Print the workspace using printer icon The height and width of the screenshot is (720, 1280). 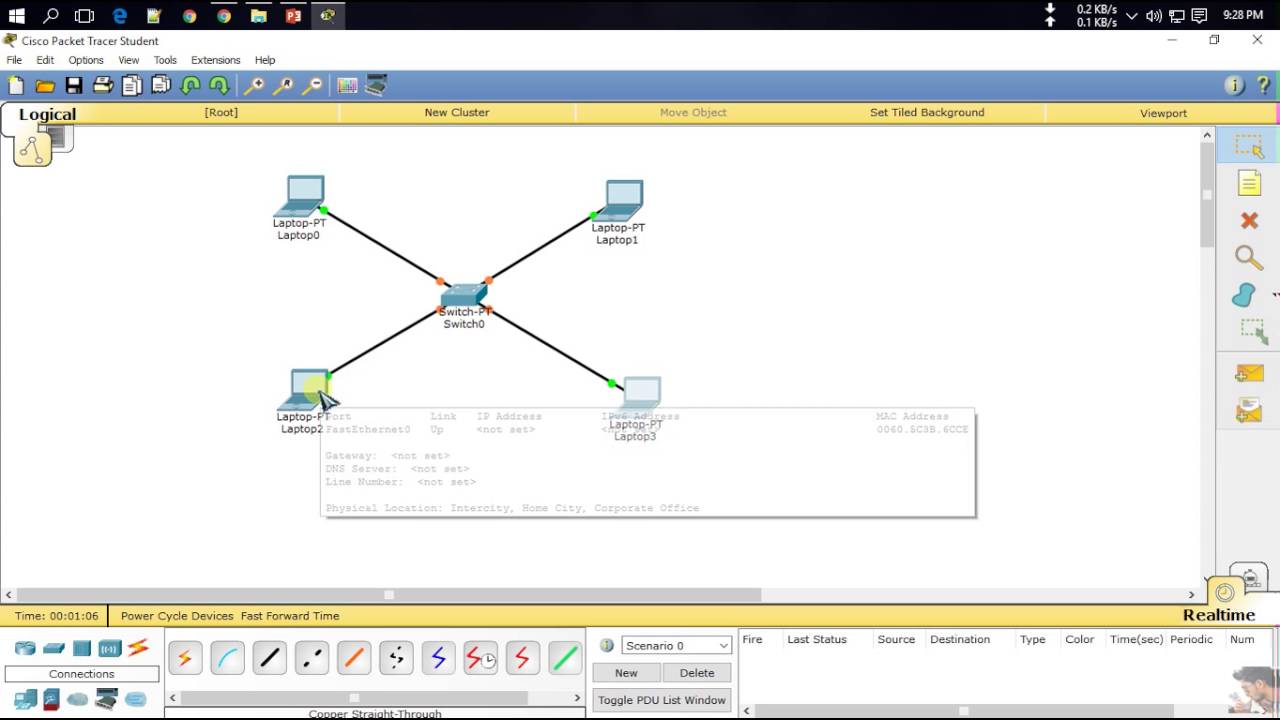coord(103,86)
